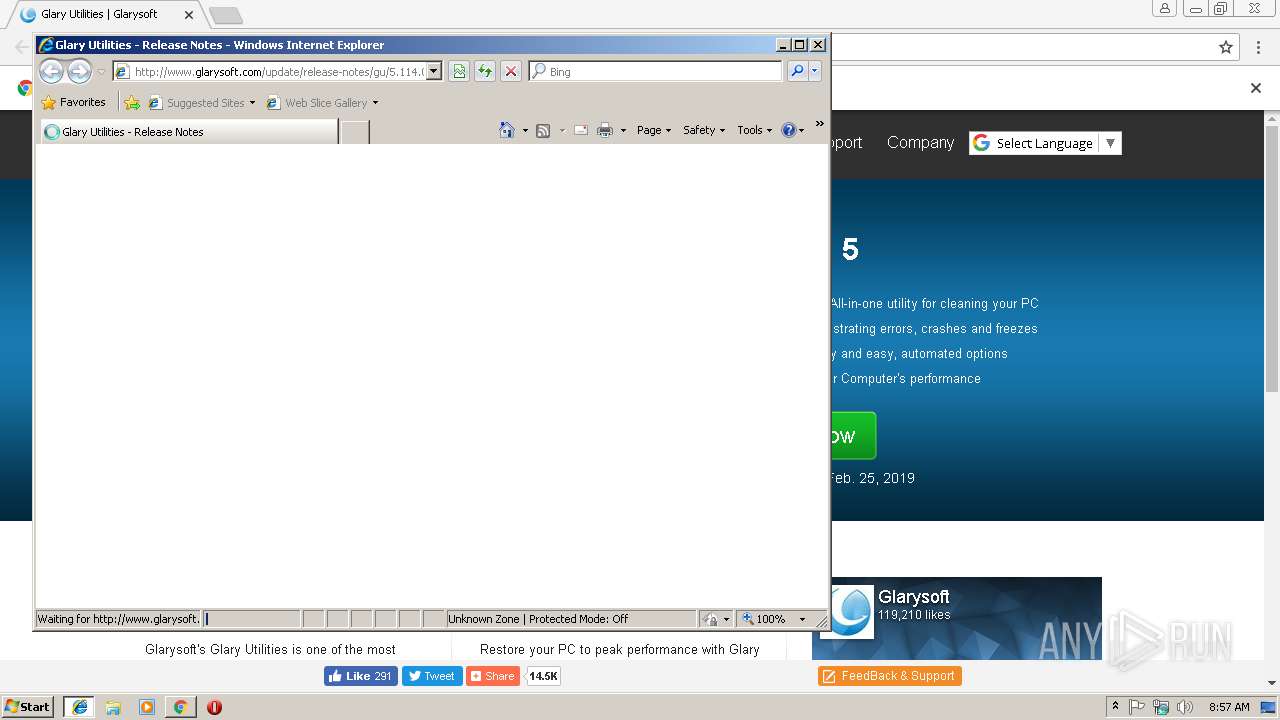Viewport: 1280px width, 720px height.
Task: Click the Facebook Like 291 button
Action: click(361, 676)
